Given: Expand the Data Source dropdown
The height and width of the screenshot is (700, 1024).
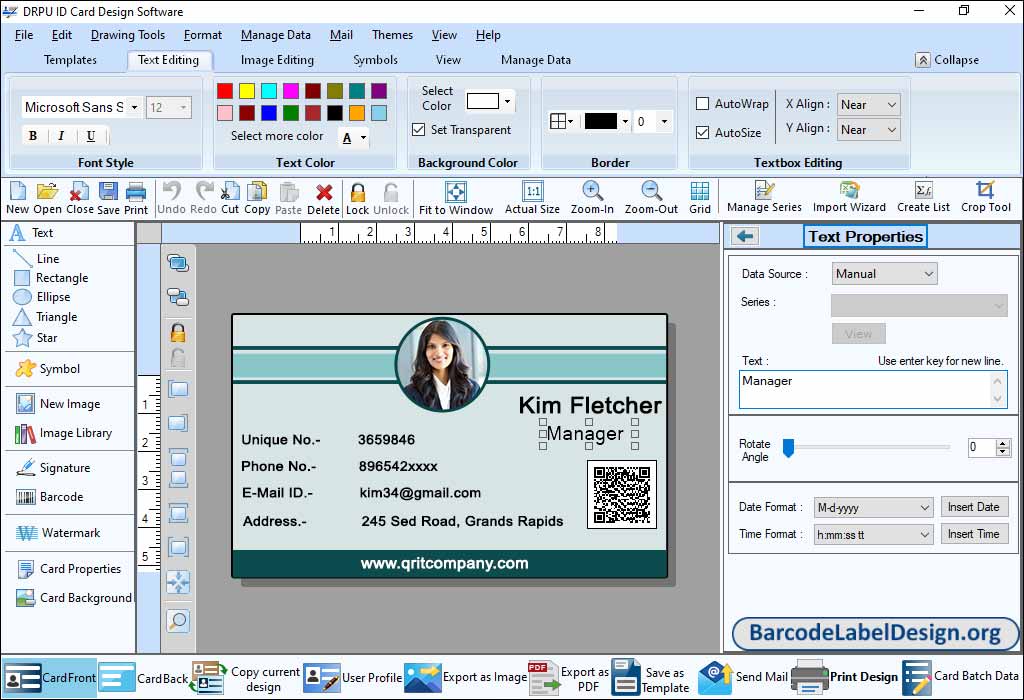Looking at the screenshot, I should [884, 274].
